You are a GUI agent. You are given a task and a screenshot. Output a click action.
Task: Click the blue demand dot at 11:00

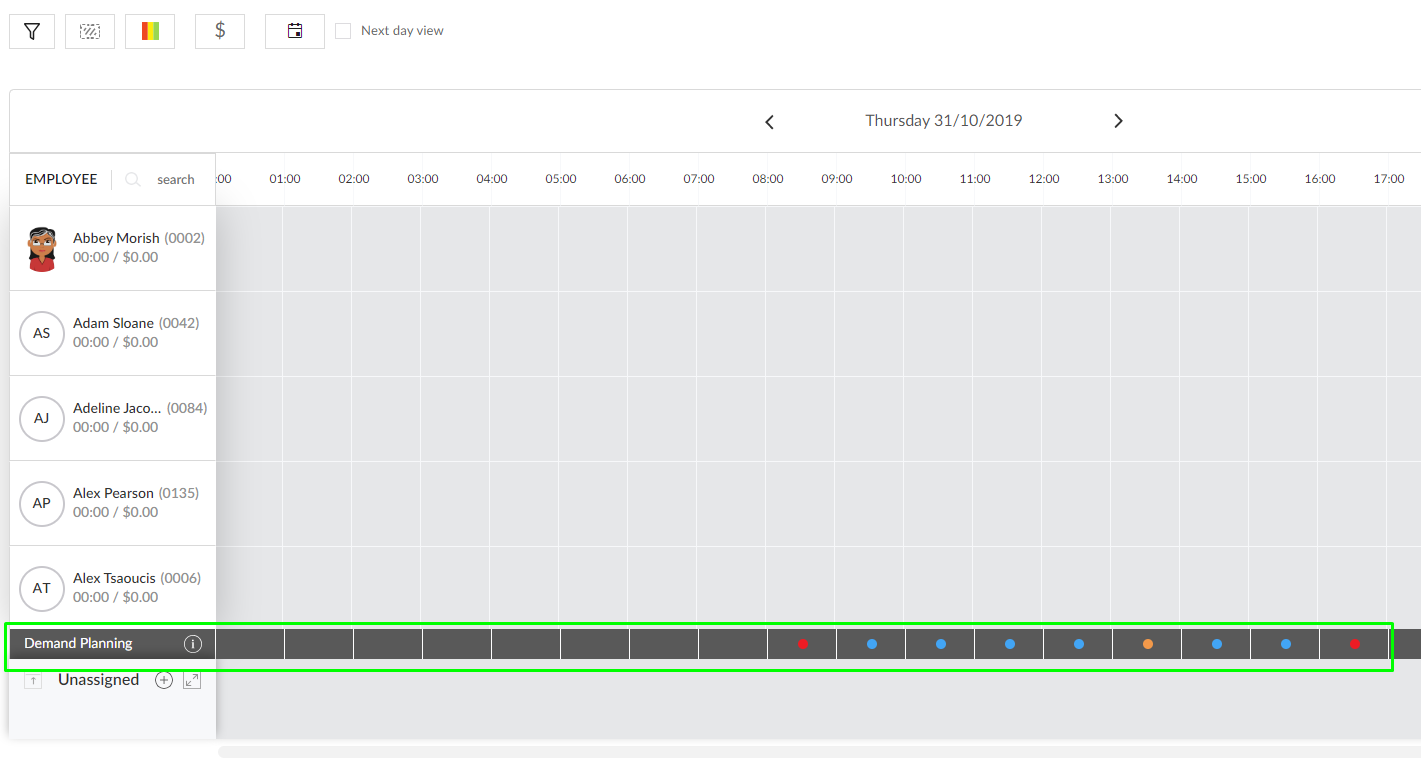click(1010, 644)
